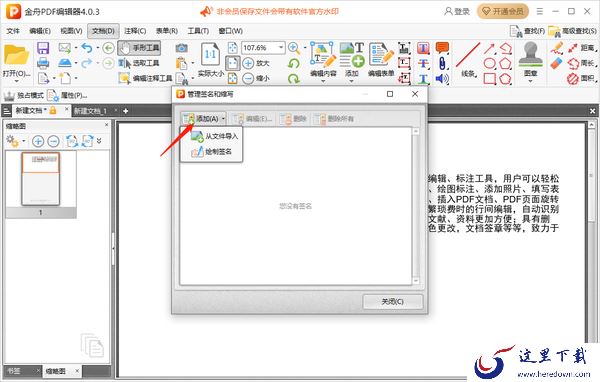Choose the 距离 distance measuring tool

pyautogui.click(x=581, y=48)
